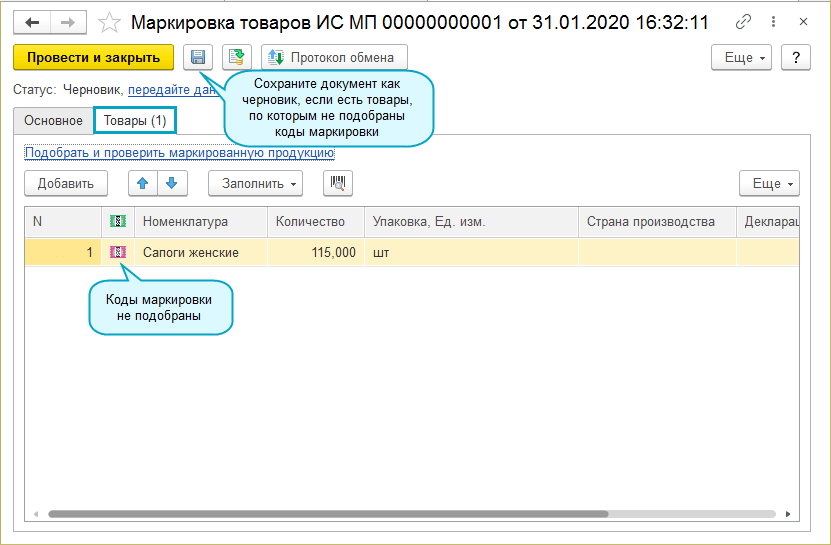This screenshot has height=545, width=831.
Task: Click the horizontal scrollbar thumb
Action: [328, 514]
